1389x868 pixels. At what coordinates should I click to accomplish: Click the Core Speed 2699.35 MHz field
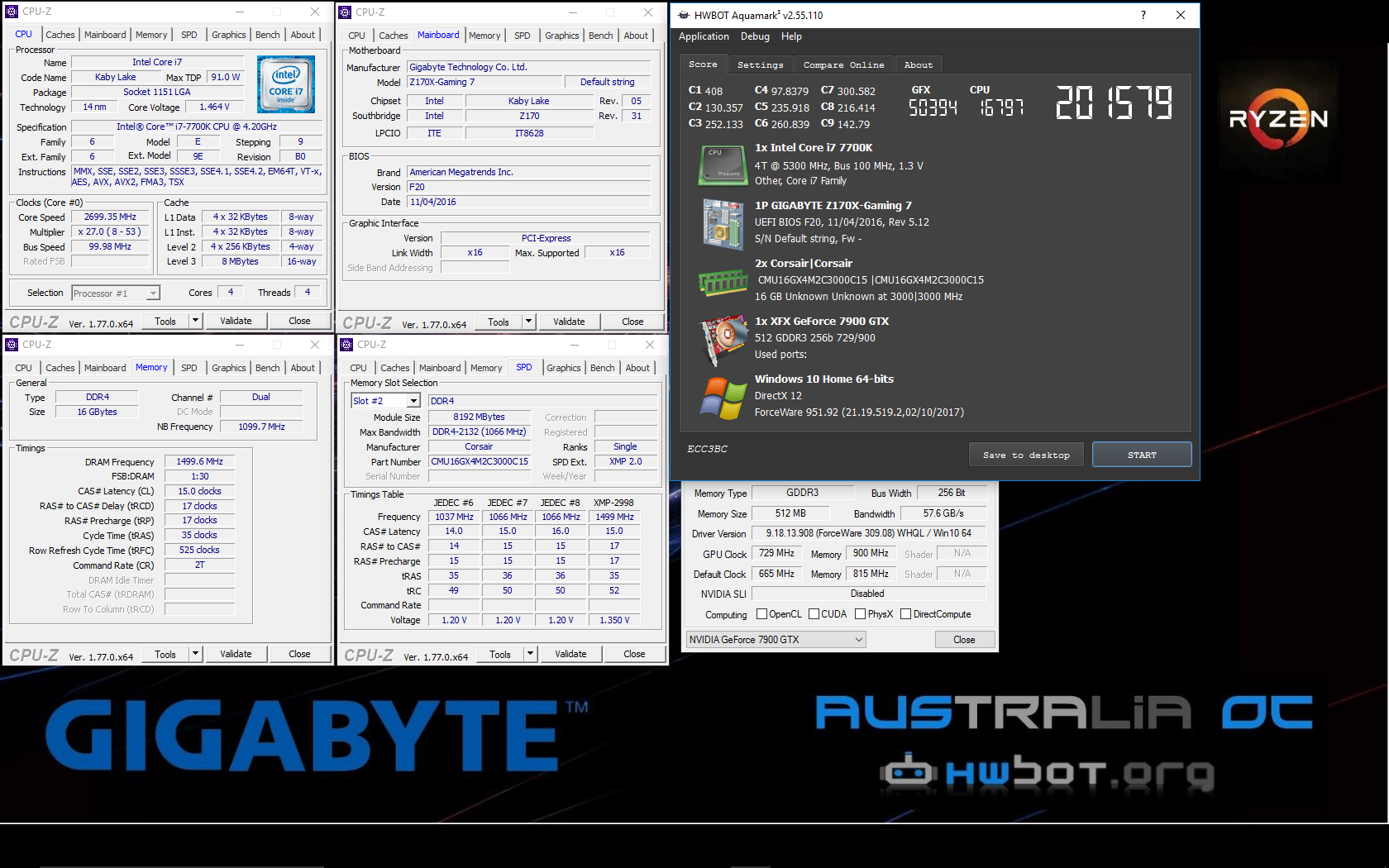pos(111,217)
